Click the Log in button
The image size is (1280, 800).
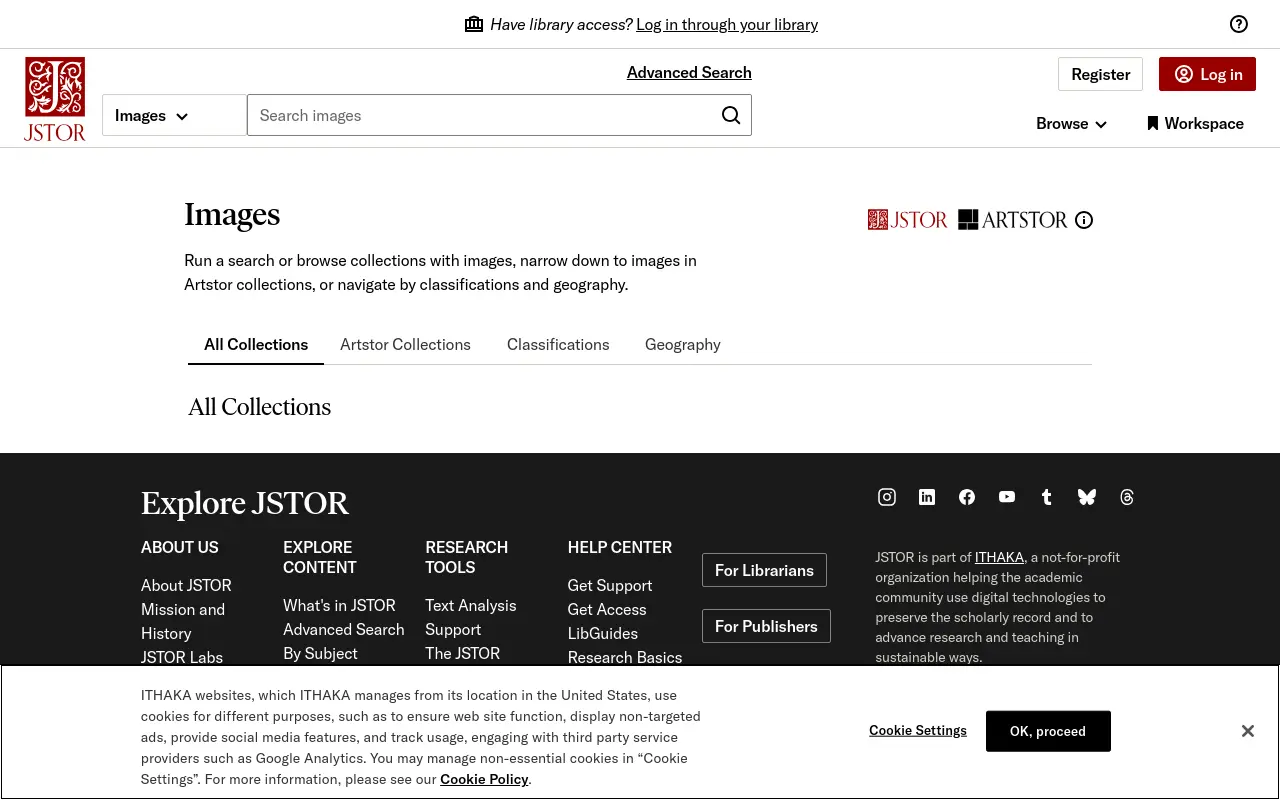(1207, 74)
